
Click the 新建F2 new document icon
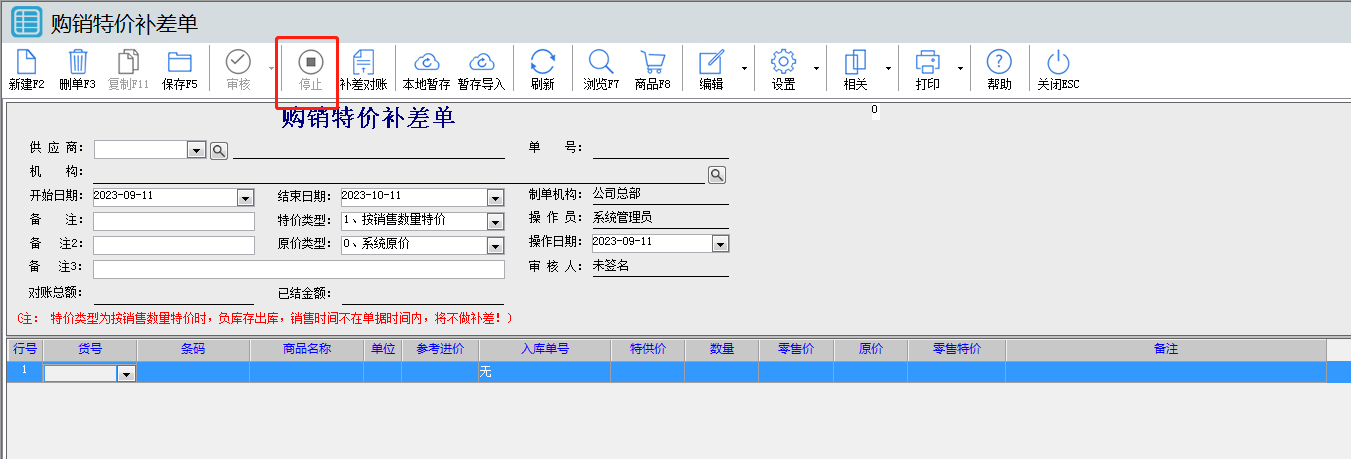click(x=26, y=62)
